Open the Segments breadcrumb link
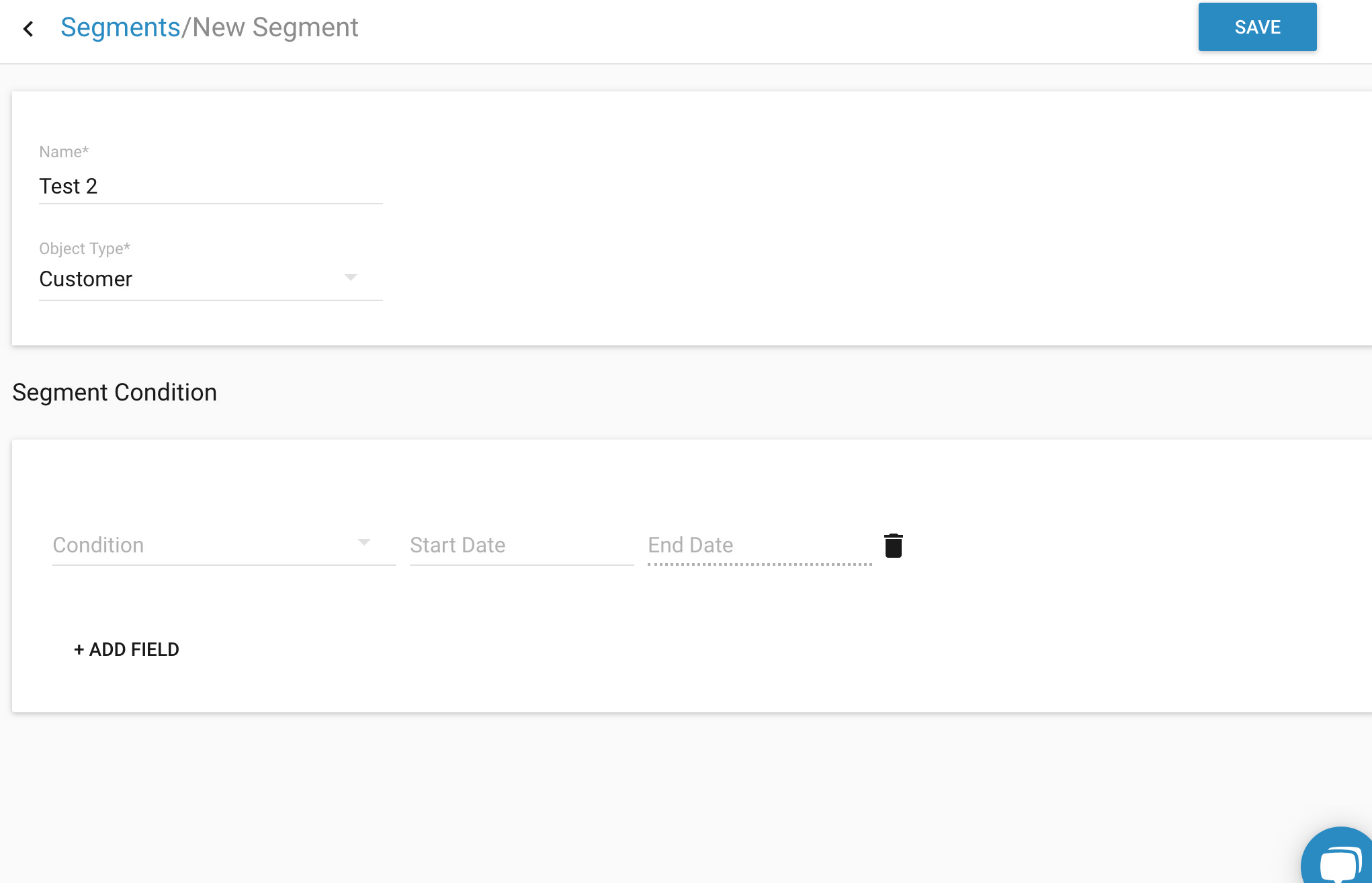Viewport: 1372px width, 883px height. (x=120, y=28)
